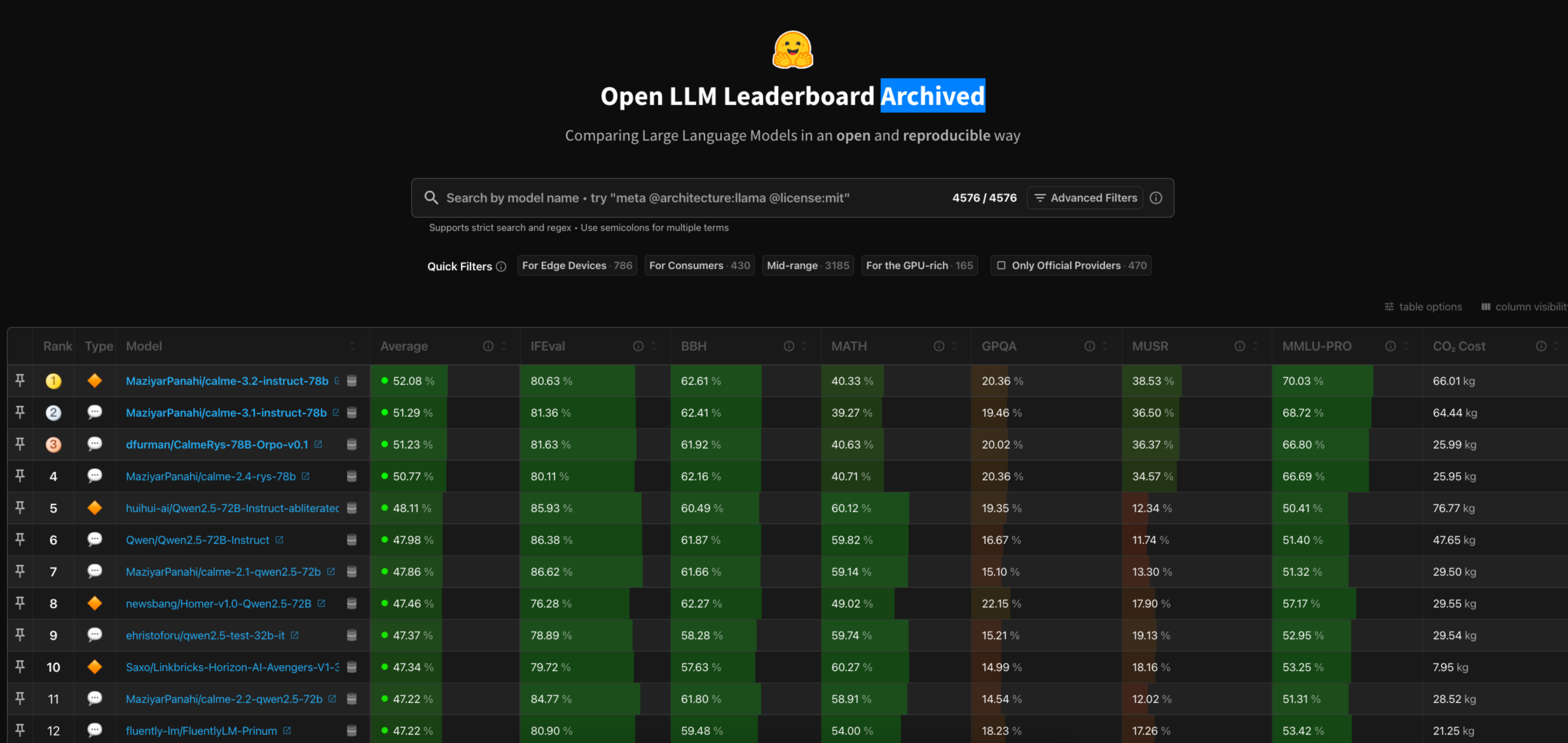
Task: Pin the calme-3.2-instruct-78b row
Action: pyautogui.click(x=20, y=380)
